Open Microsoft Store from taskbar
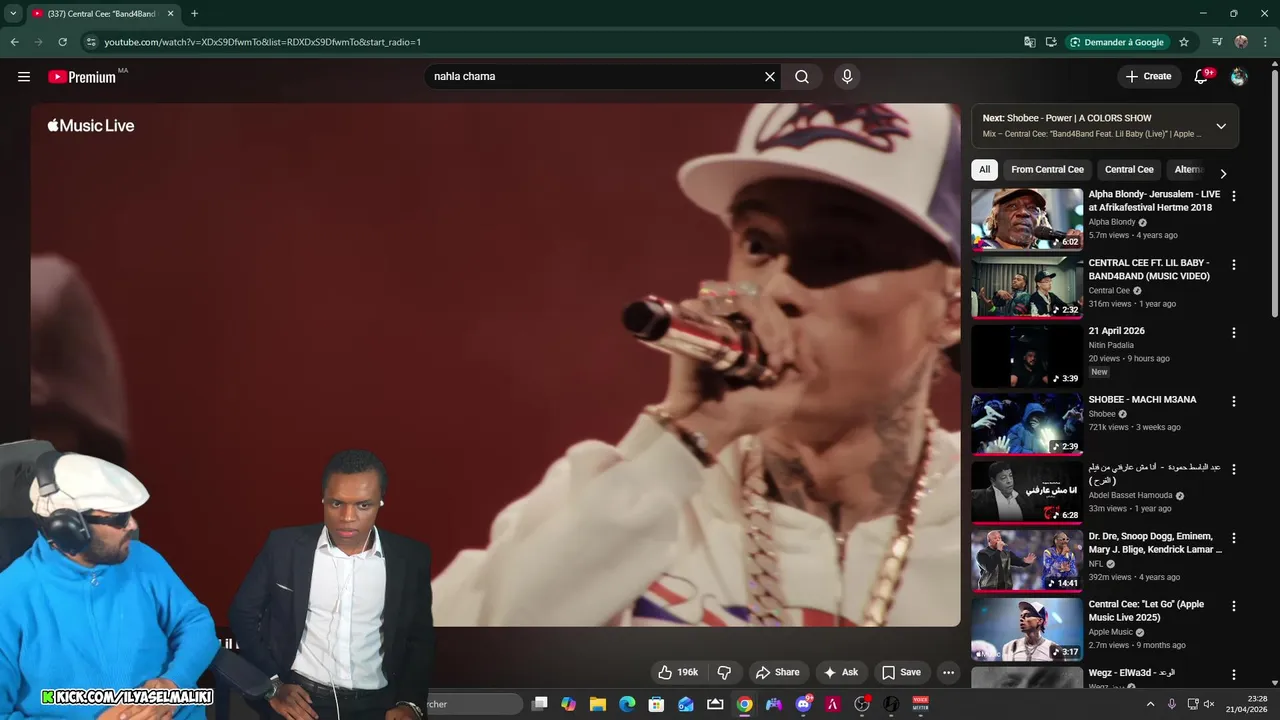Screen dimensions: 1280x720 (x=656, y=704)
